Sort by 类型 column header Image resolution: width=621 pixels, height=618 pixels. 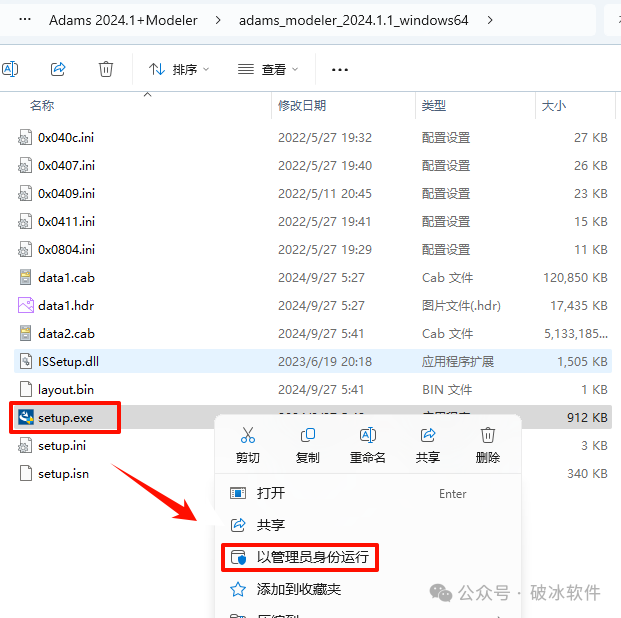pyautogui.click(x=434, y=106)
